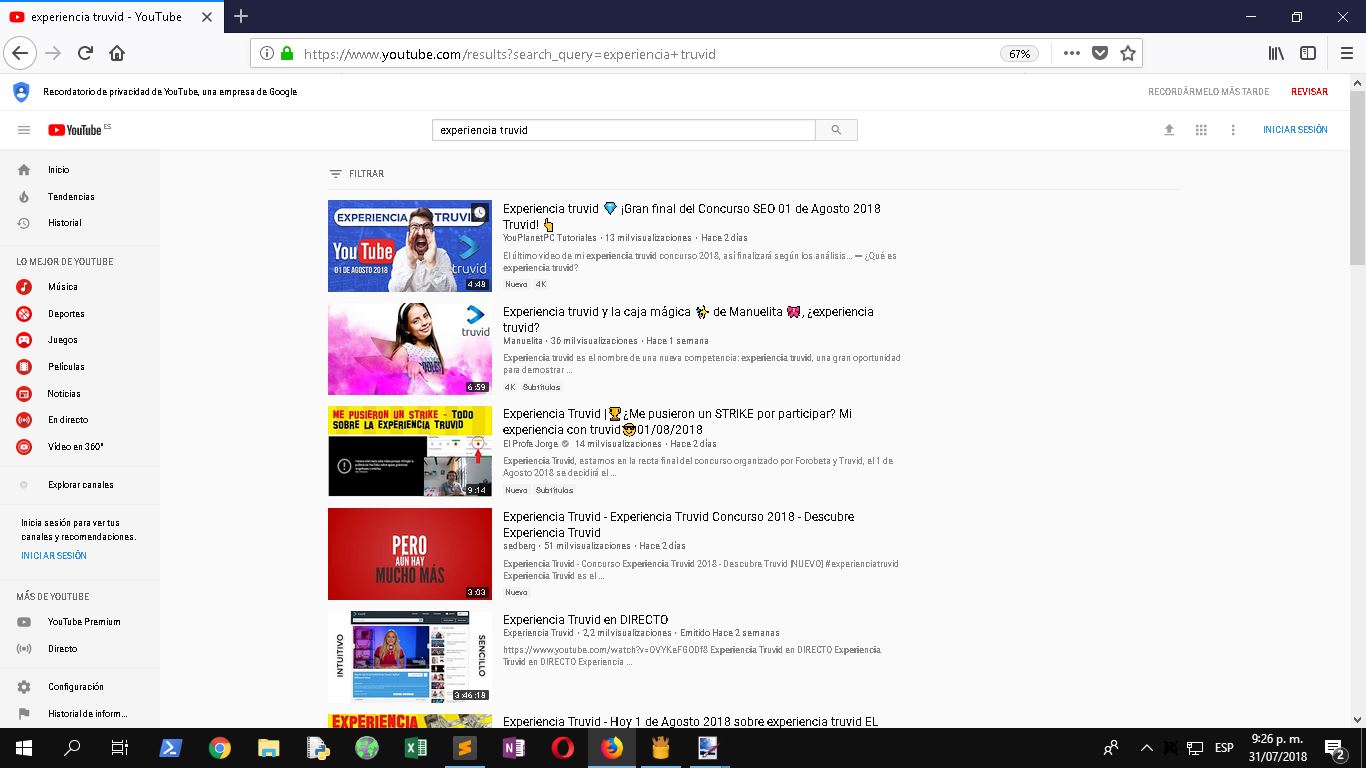1366x768 pixels.
Task: Open the Firefox Library icon
Action: [x=1276, y=54]
